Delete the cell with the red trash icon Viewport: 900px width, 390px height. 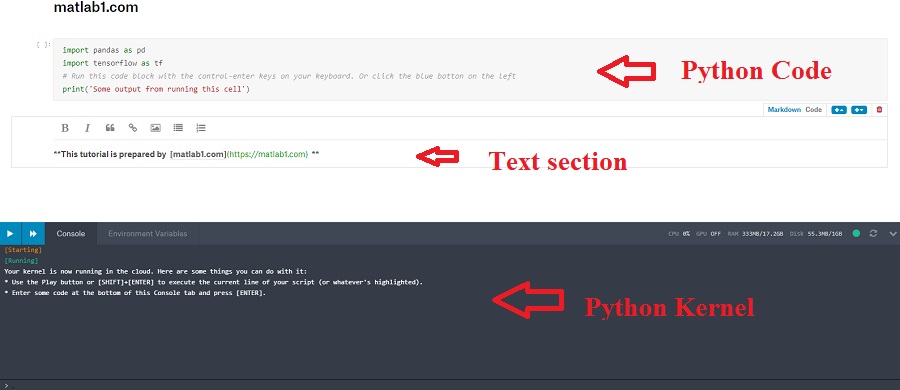click(879, 109)
